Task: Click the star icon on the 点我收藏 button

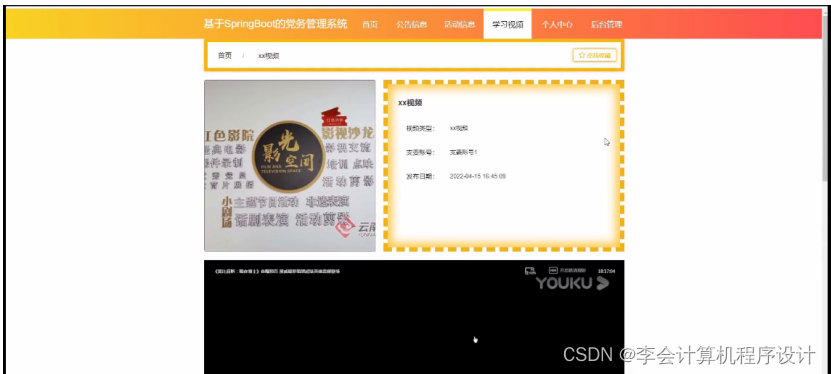Action: (x=581, y=55)
